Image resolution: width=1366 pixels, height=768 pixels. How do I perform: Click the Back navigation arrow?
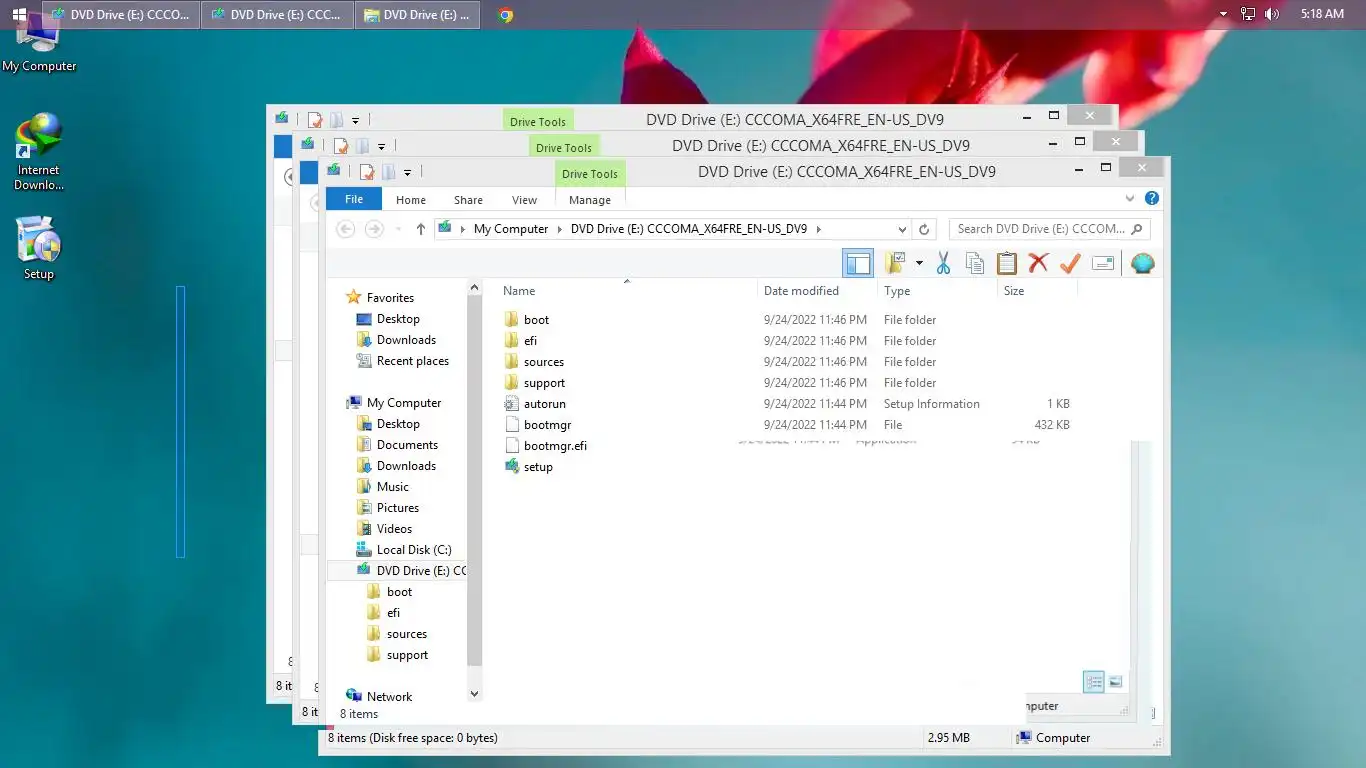tap(345, 229)
